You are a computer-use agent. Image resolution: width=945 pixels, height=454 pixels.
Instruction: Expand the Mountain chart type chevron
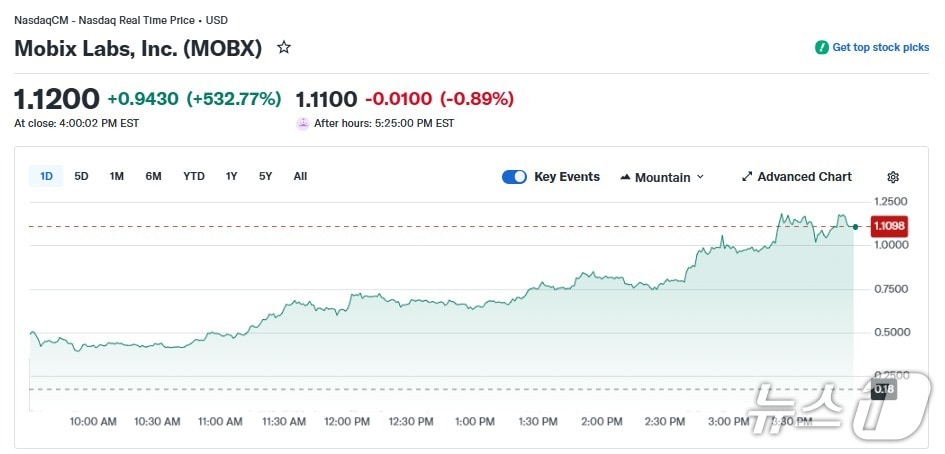700,177
